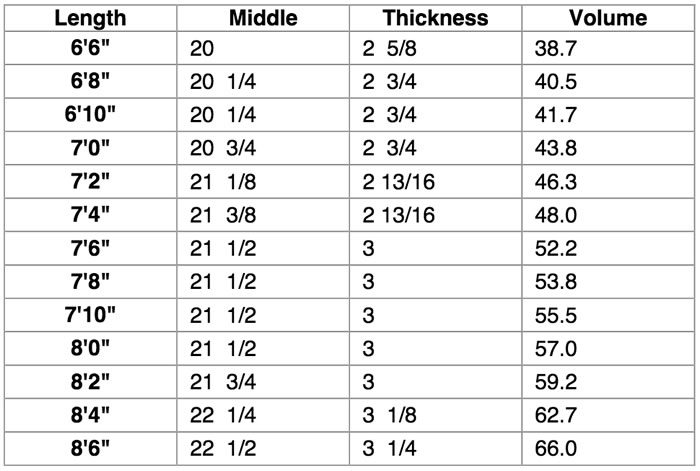Screen dimensions: 700x471
Task: Click the 6'6" length cell
Action: pyautogui.click(x=88, y=47)
